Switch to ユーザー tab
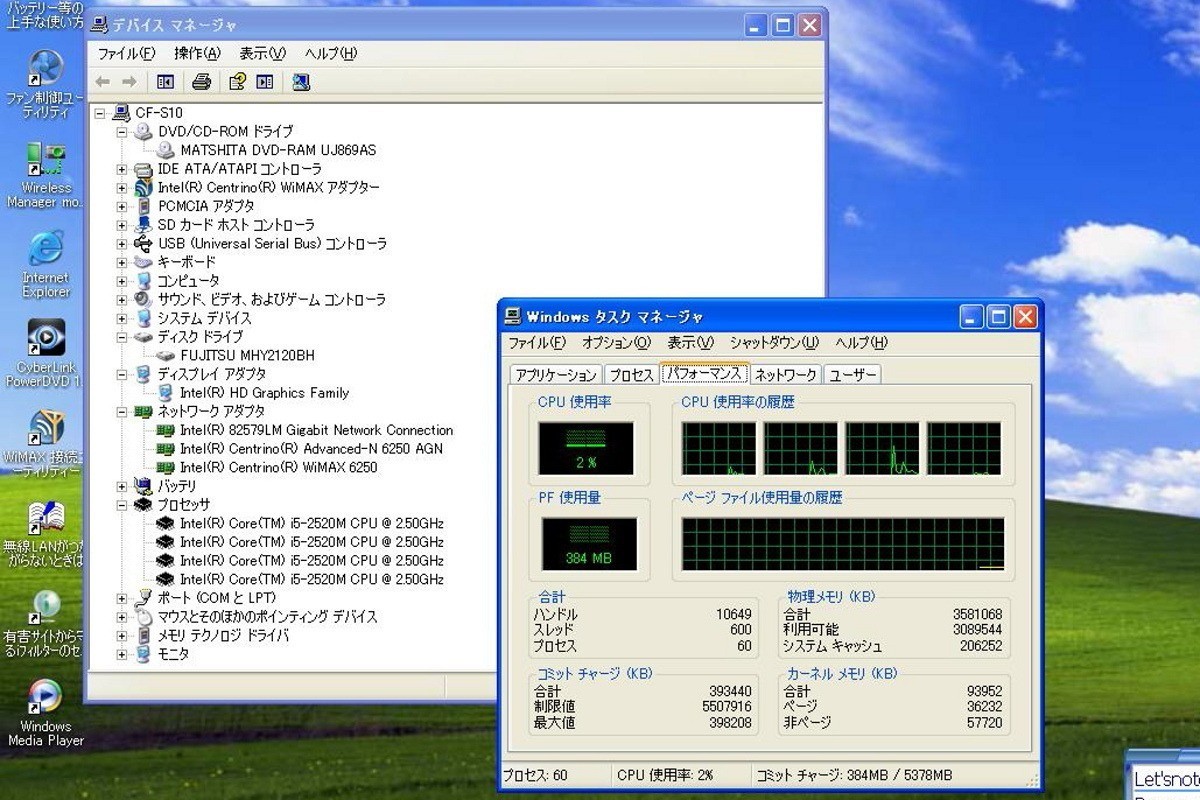Screen dimensions: 1200x800 click(x=852, y=375)
